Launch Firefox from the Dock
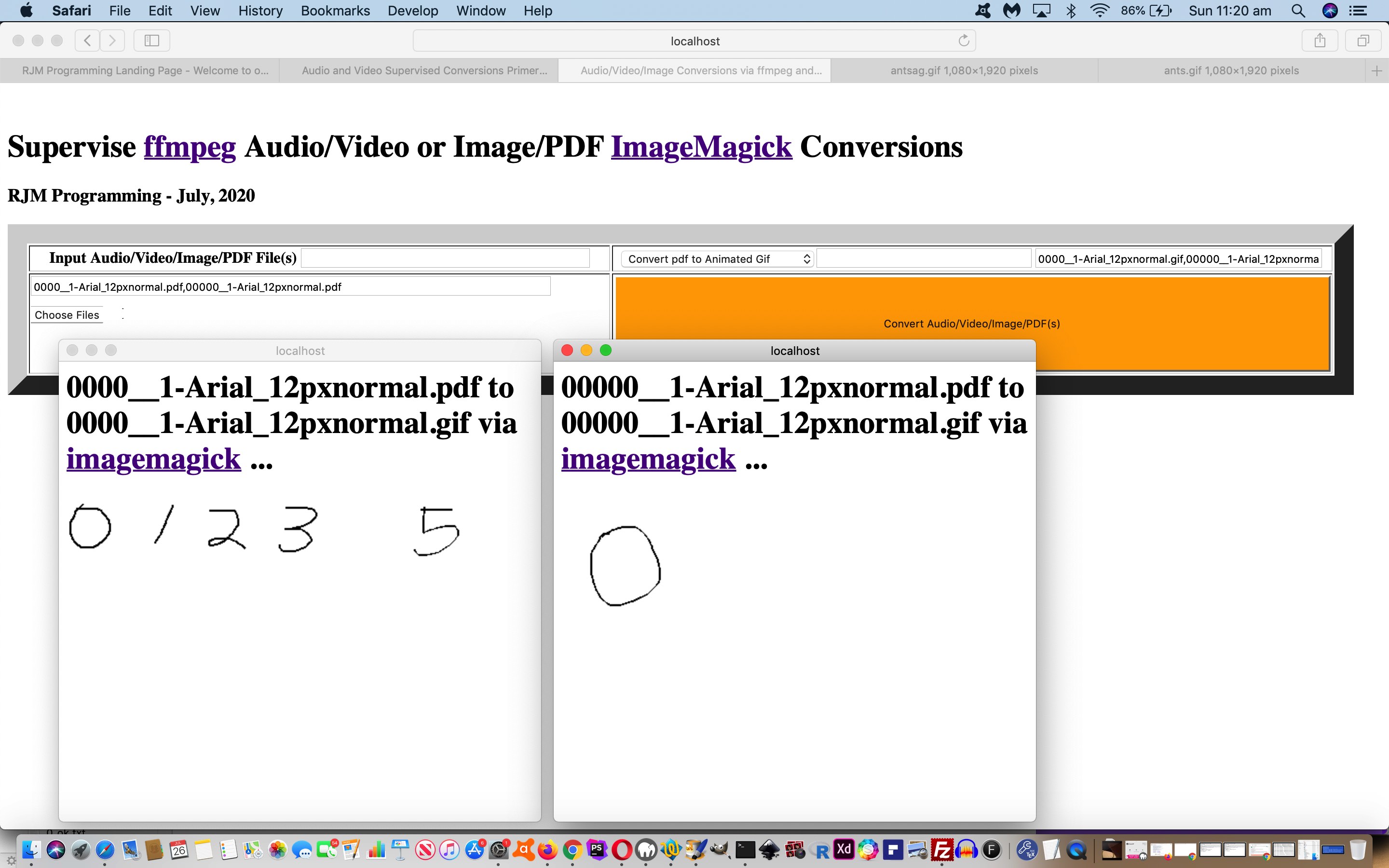Screen dimensions: 1389x868 coord(547,850)
